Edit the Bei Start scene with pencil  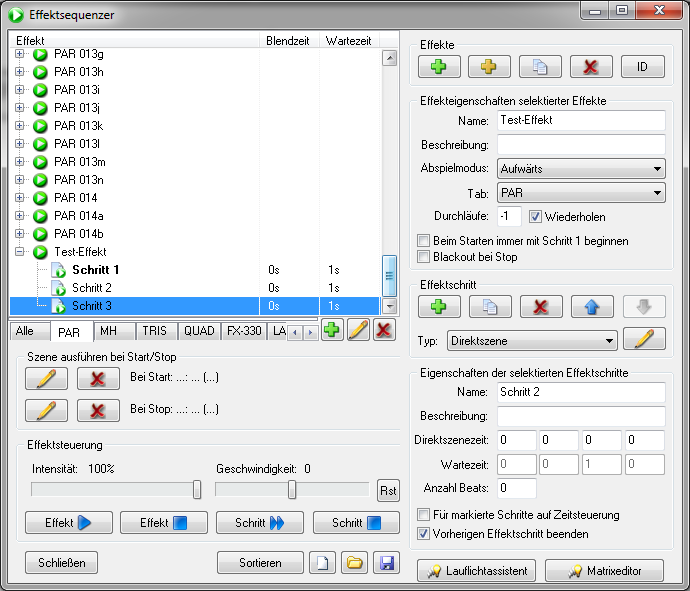point(46,379)
